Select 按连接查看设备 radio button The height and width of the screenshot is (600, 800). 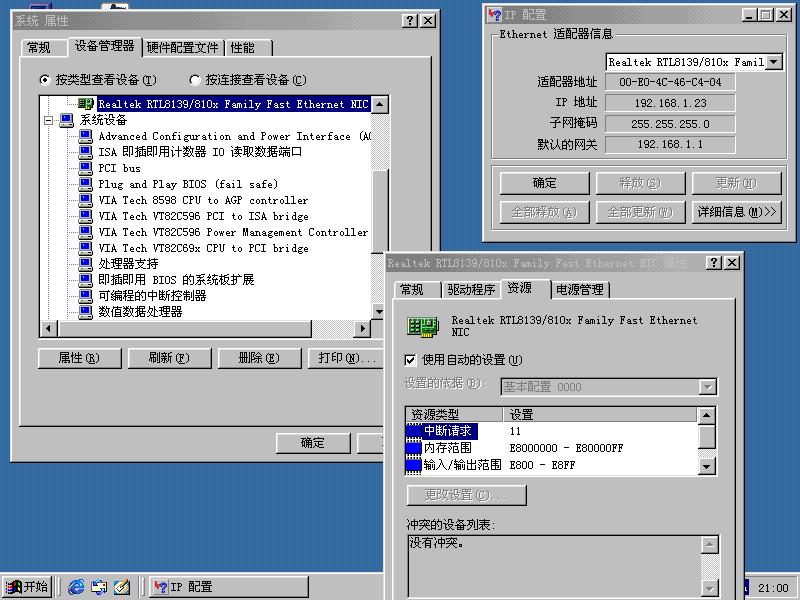click(x=194, y=80)
